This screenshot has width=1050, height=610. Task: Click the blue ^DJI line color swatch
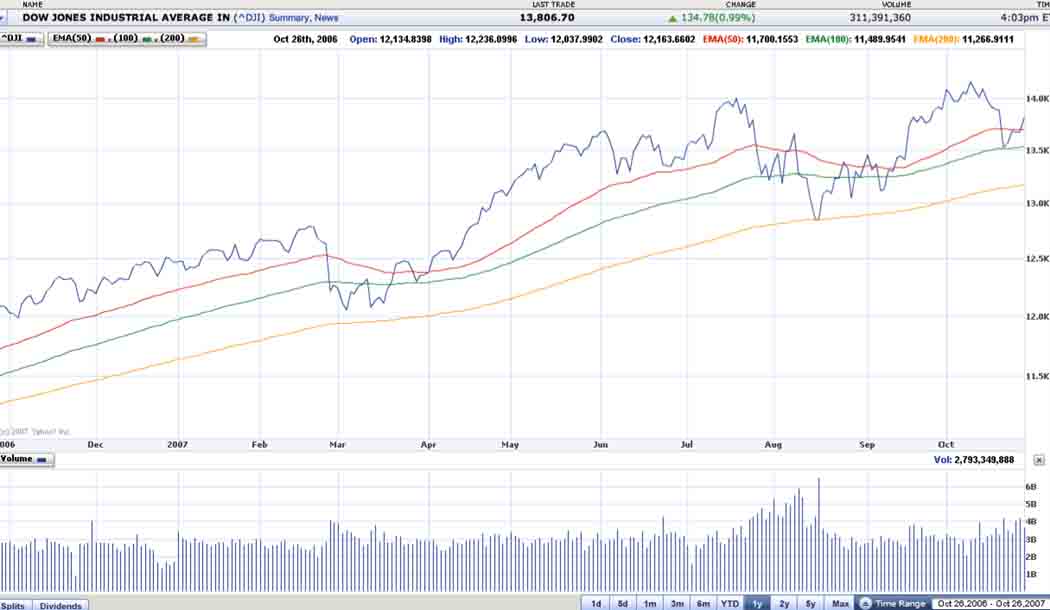[33, 39]
